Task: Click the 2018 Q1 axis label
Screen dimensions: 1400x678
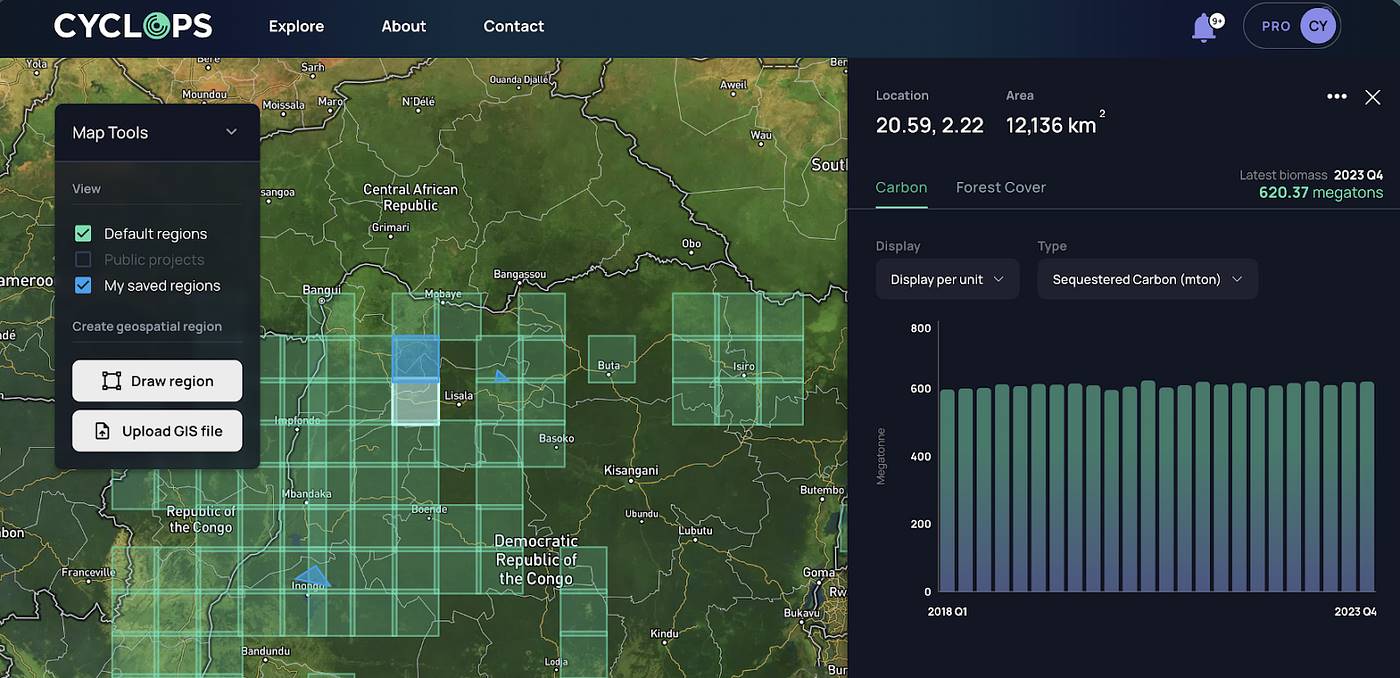Action: 947,611
